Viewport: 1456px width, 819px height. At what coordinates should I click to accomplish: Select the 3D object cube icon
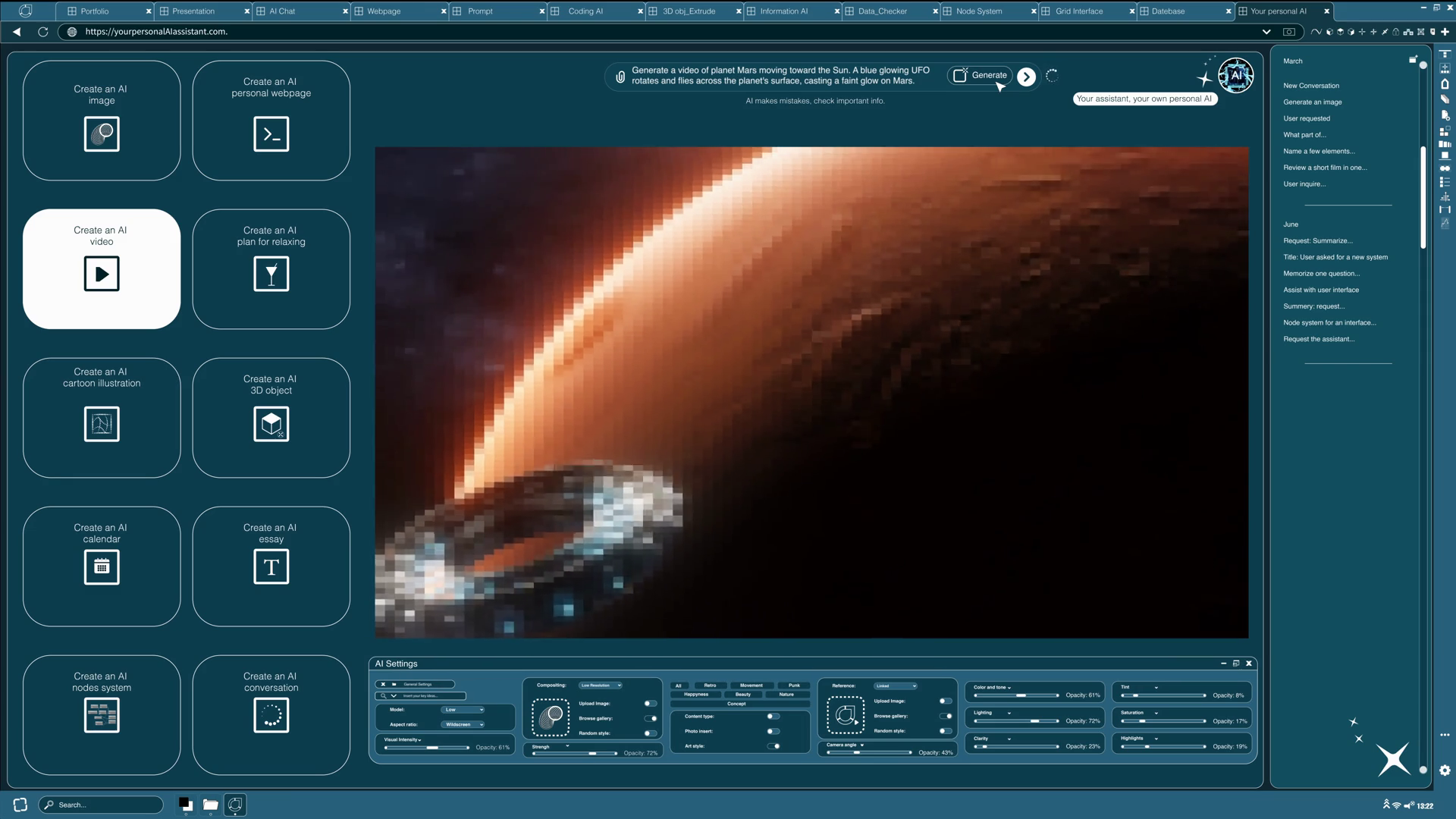tap(271, 424)
